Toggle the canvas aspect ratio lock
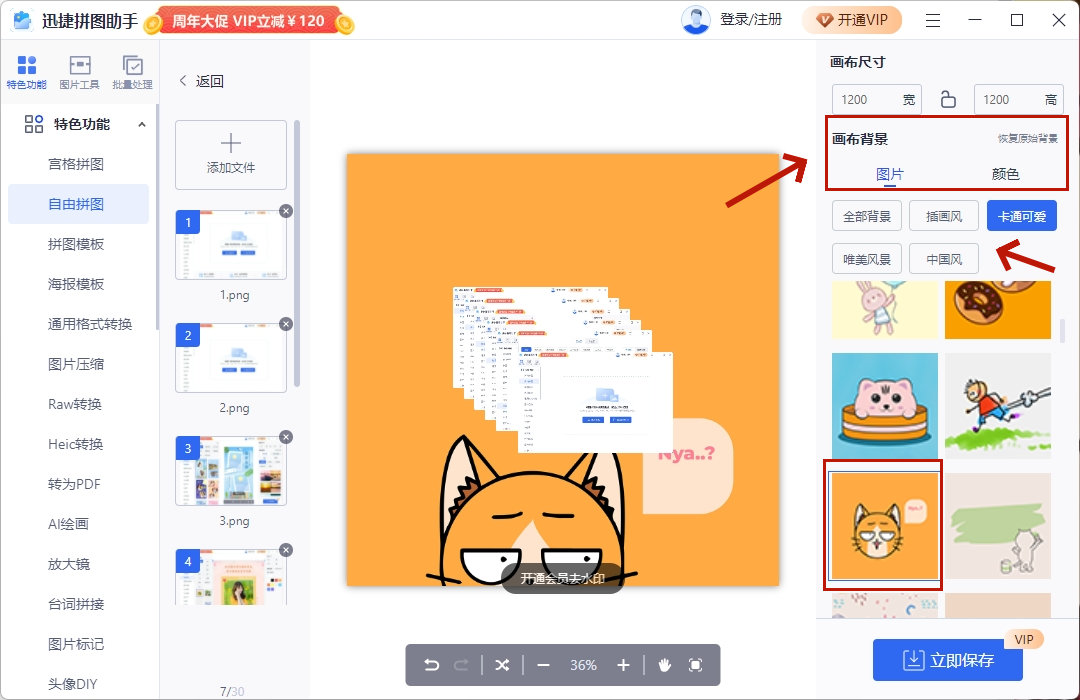The image size is (1080, 700). click(x=948, y=99)
